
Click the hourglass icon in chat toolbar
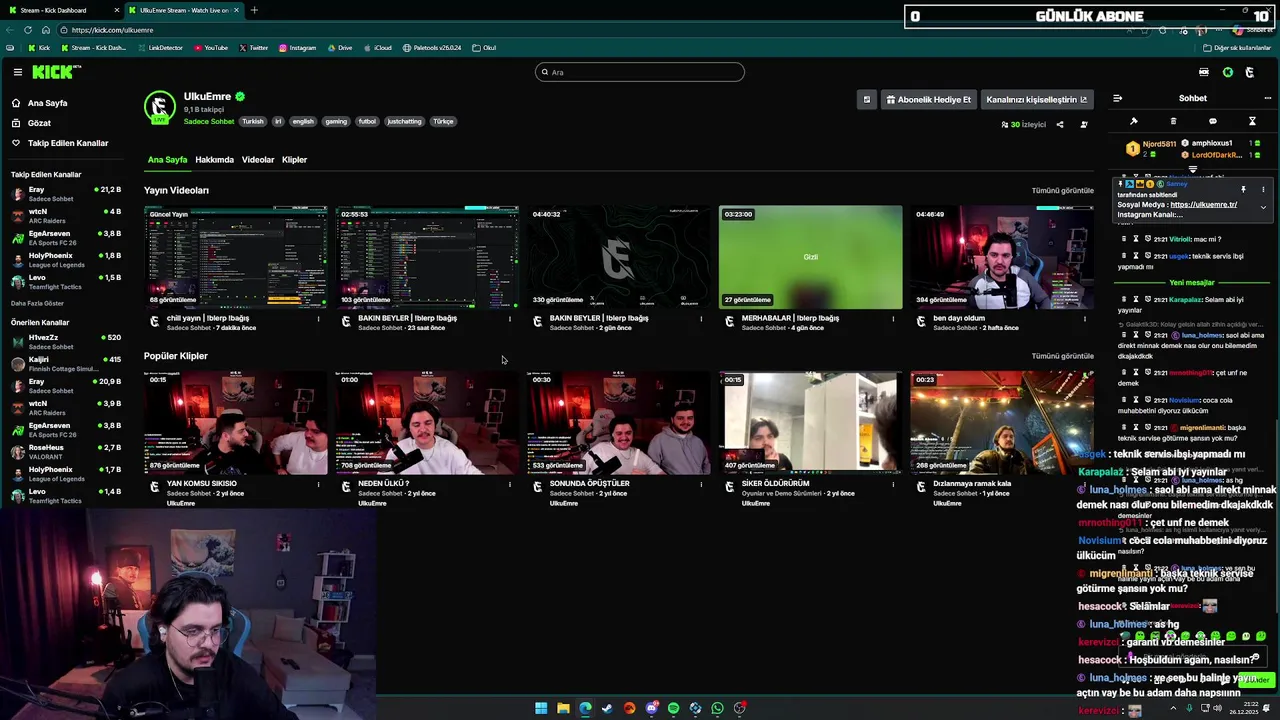click(x=1252, y=121)
